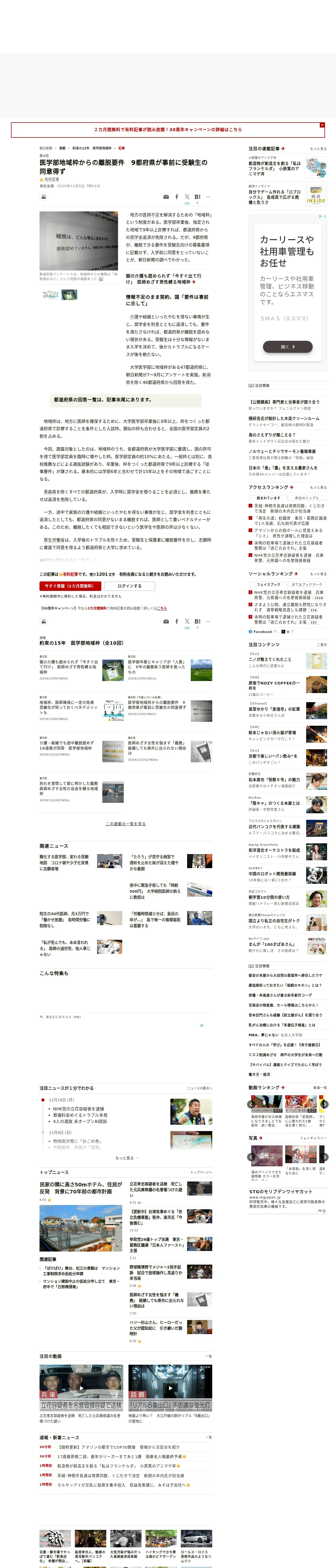Ellipsis more icon below the paywall notice
The height and width of the screenshot is (1568, 336).
pyautogui.click(x=208, y=621)
